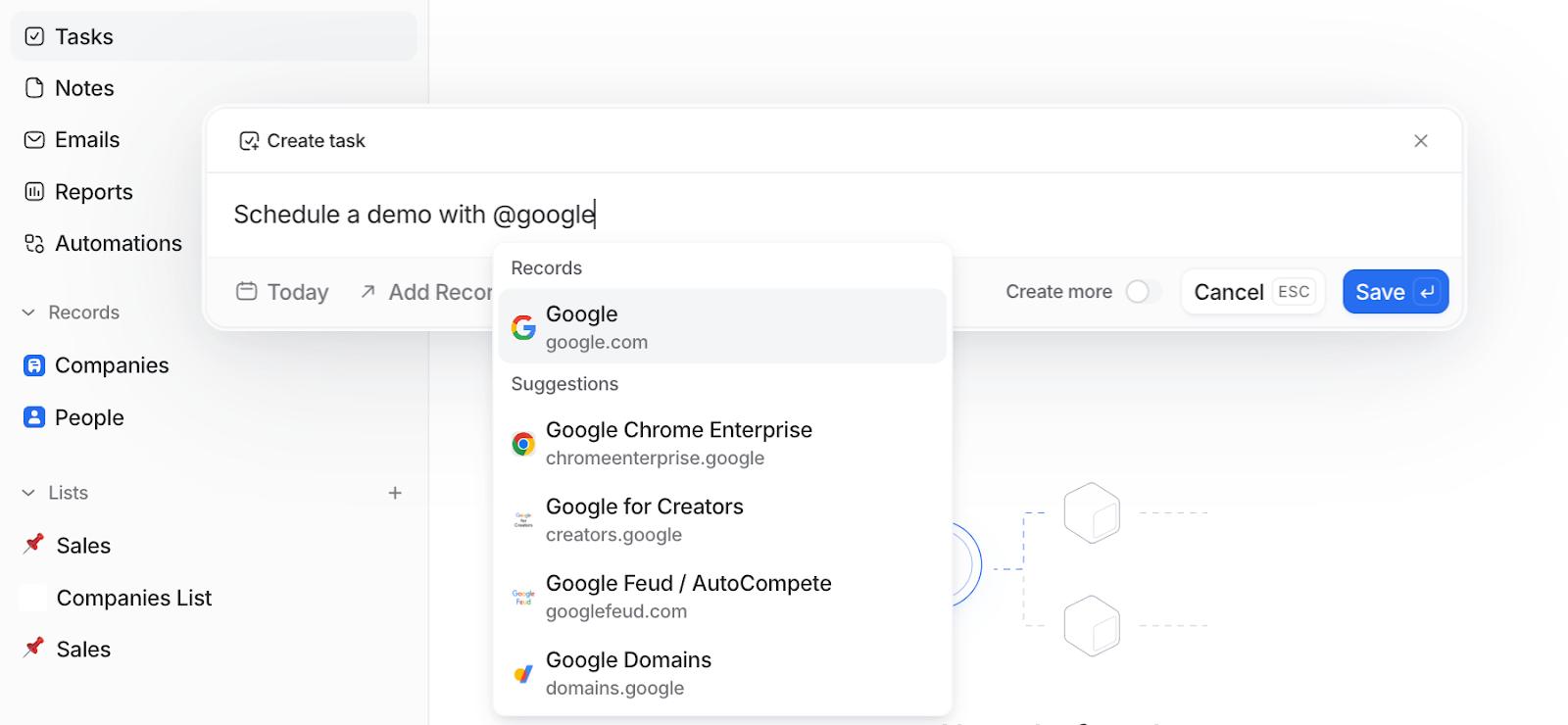Click the Records heading in dropdown
Image resolution: width=1568 pixels, height=725 pixels.
coord(547,268)
